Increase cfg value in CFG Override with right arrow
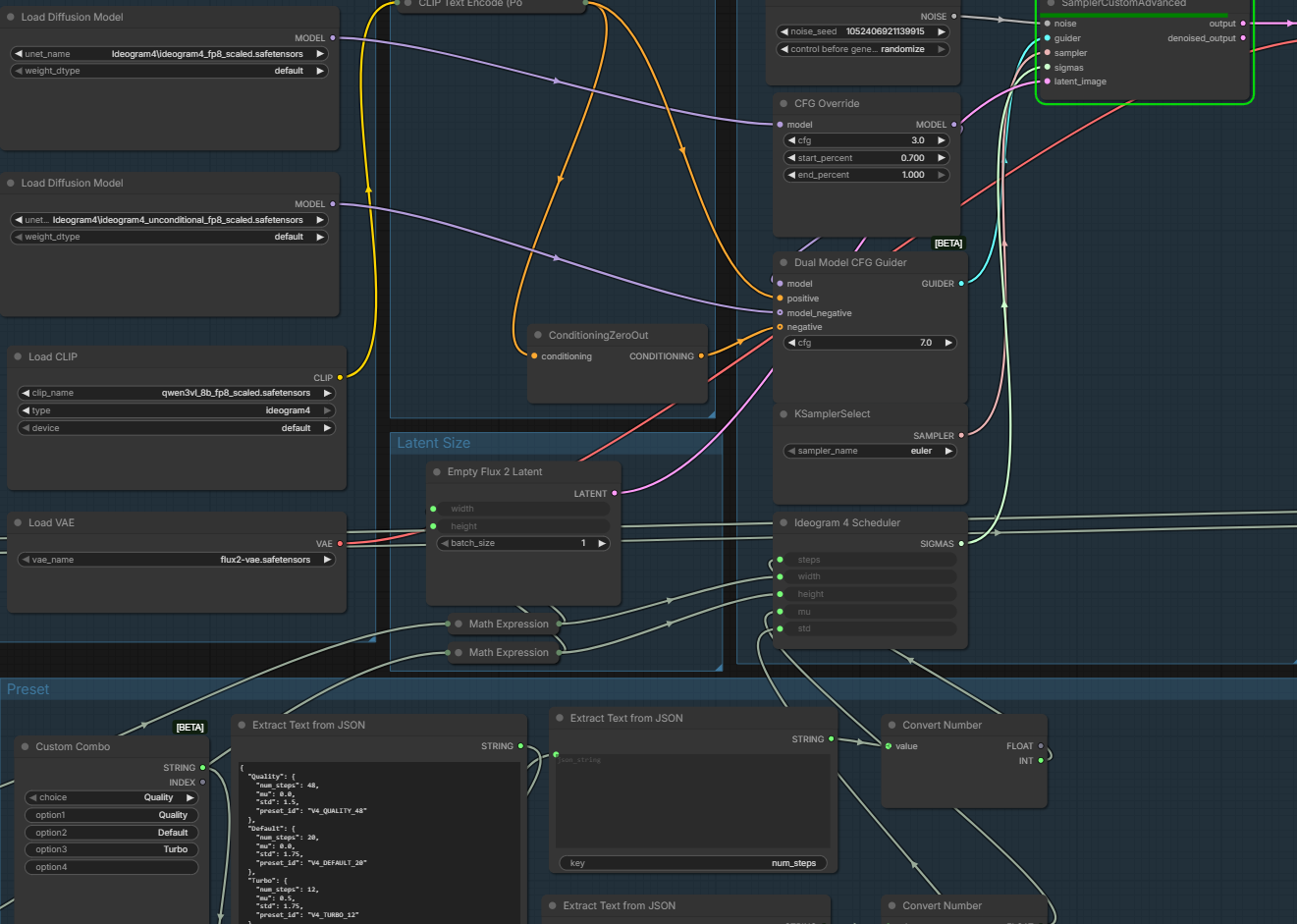Viewport: 1297px width, 924px height. click(942, 140)
